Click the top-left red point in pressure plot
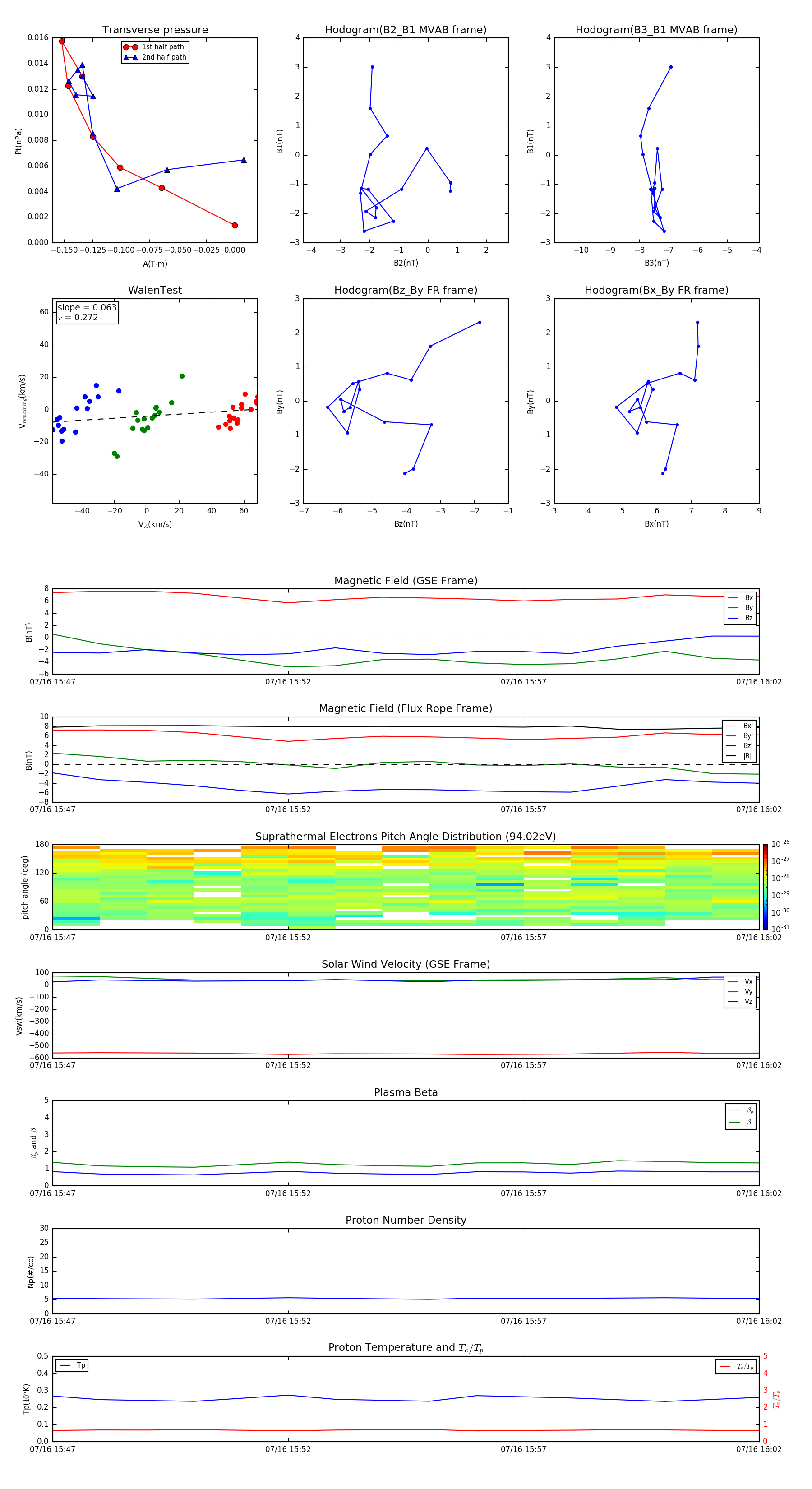This screenshot has height=1489, width=812. pyautogui.click(x=62, y=41)
